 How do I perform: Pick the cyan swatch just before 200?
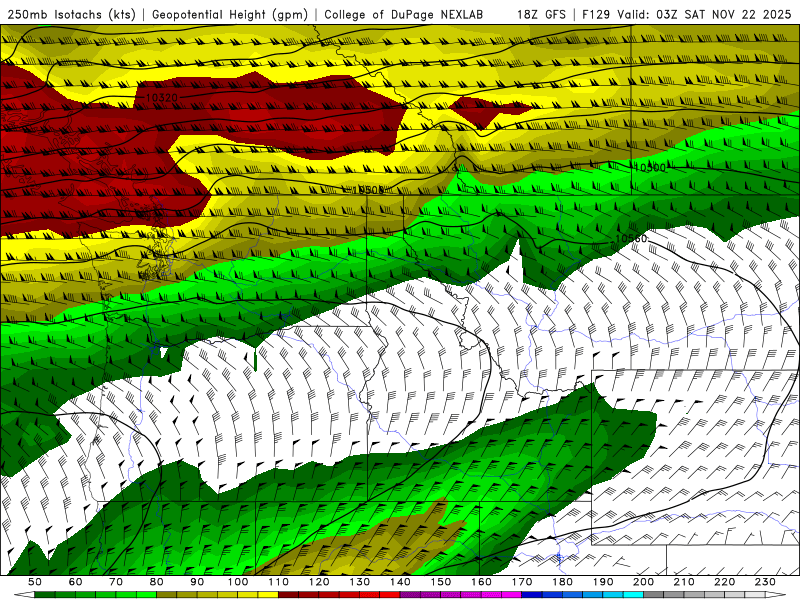pyautogui.click(x=633, y=595)
